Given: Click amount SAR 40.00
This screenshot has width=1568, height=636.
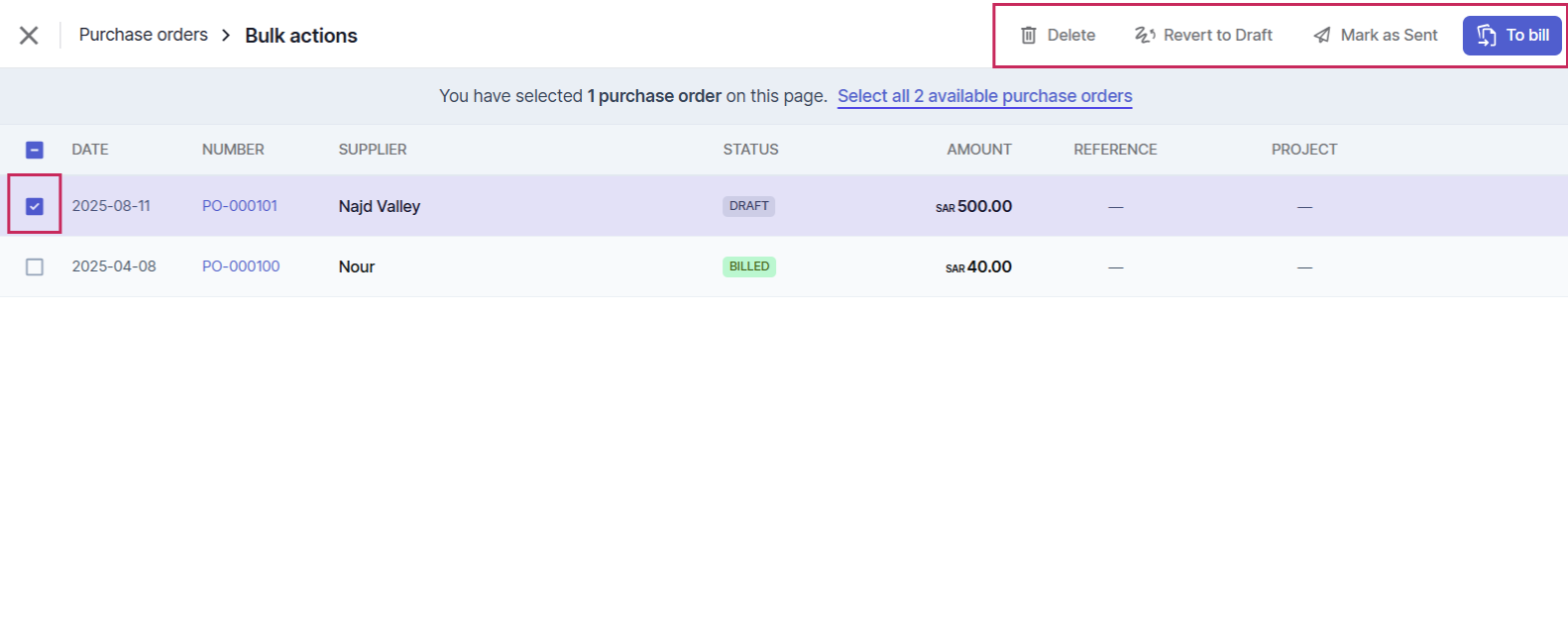Looking at the screenshot, I should pyautogui.click(x=978, y=266).
